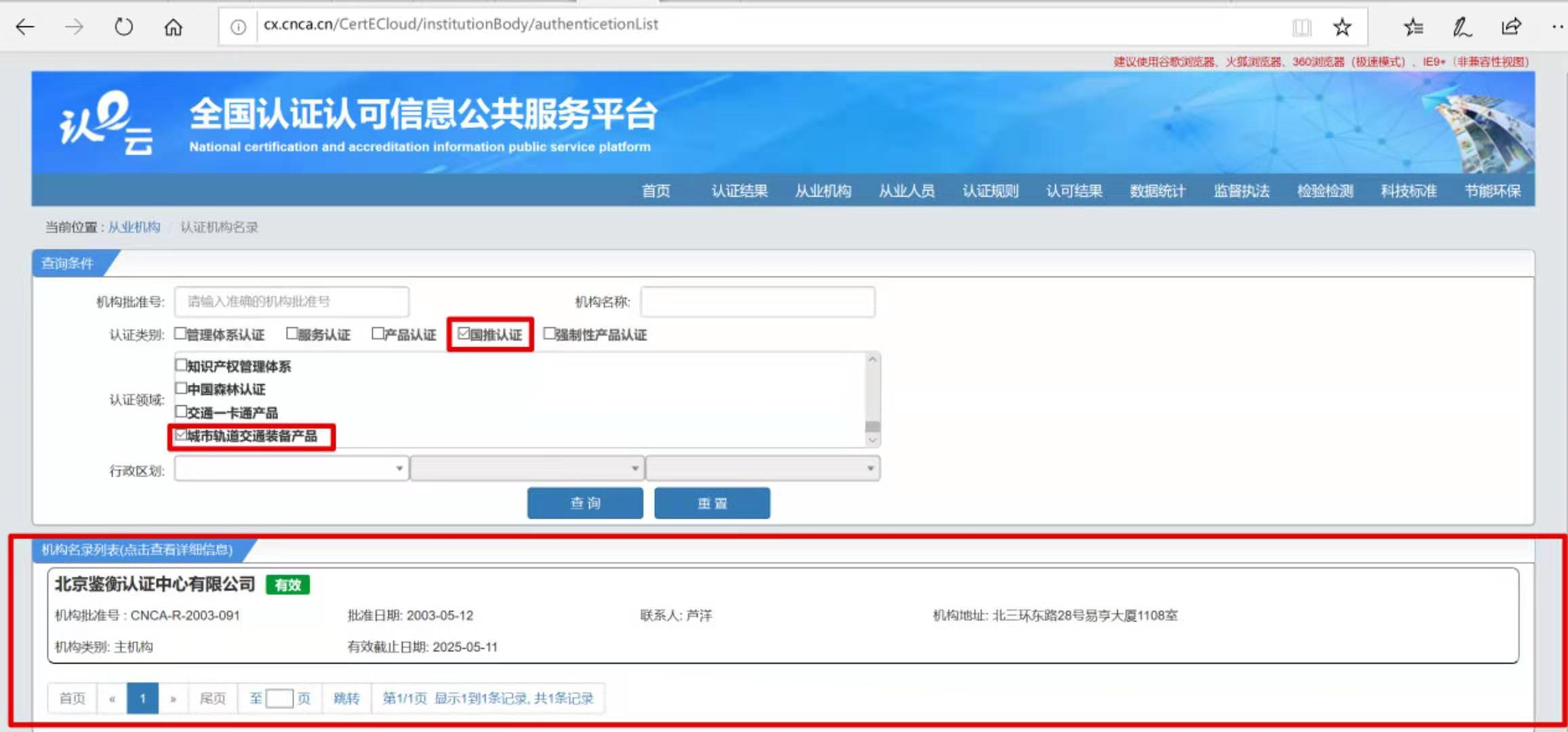Open the favorites list icon
The height and width of the screenshot is (732, 1568).
[x=1413, y=27]
